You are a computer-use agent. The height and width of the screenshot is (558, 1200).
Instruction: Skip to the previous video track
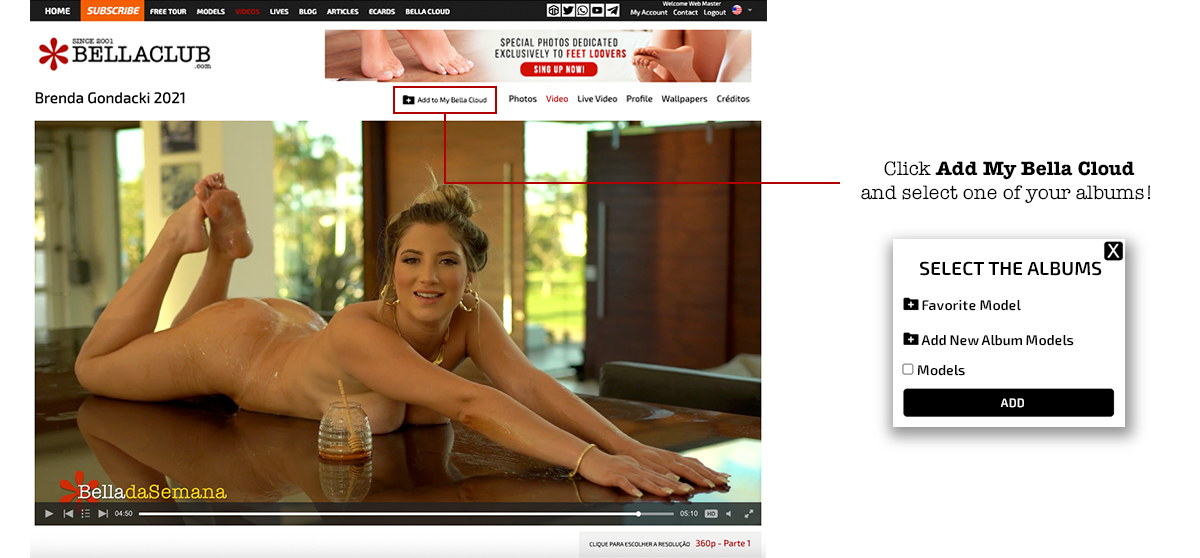[68, 514]
